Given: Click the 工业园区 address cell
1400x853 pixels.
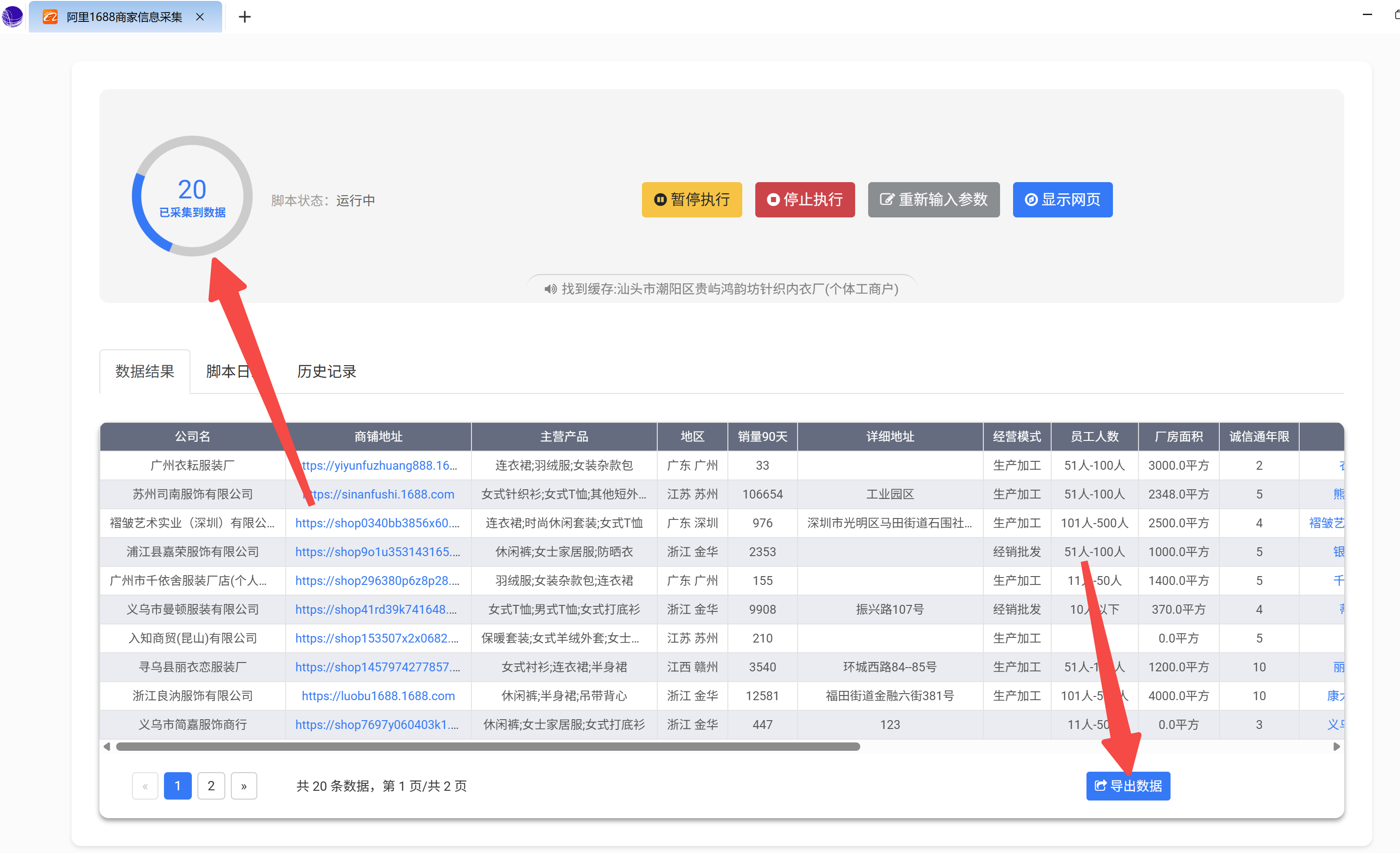Looking at the screenshot, I should coord(890,494).
